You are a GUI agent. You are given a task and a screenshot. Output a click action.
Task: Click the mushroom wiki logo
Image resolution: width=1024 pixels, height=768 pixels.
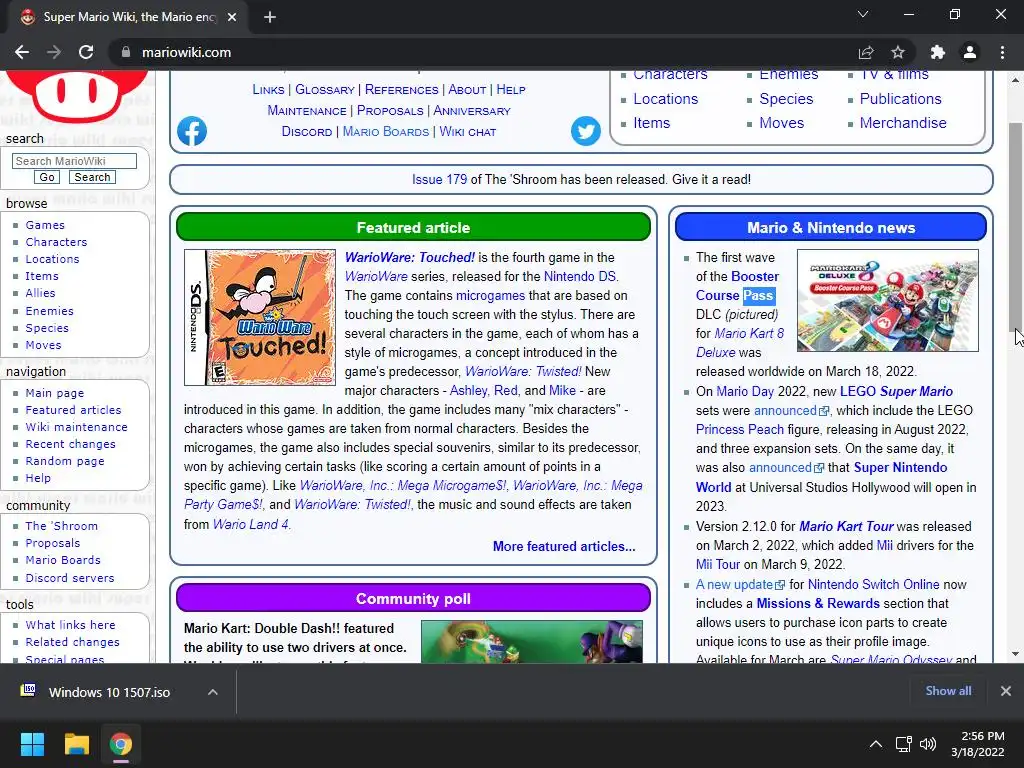point(77,96)
